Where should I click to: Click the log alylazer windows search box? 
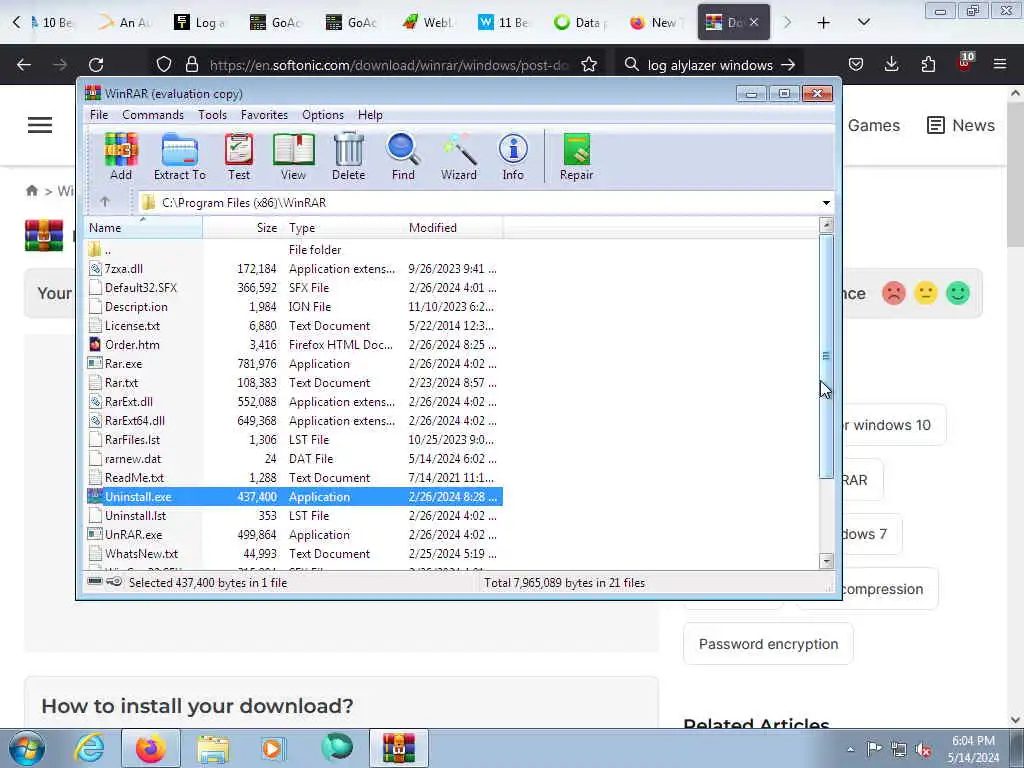[710, 65]
